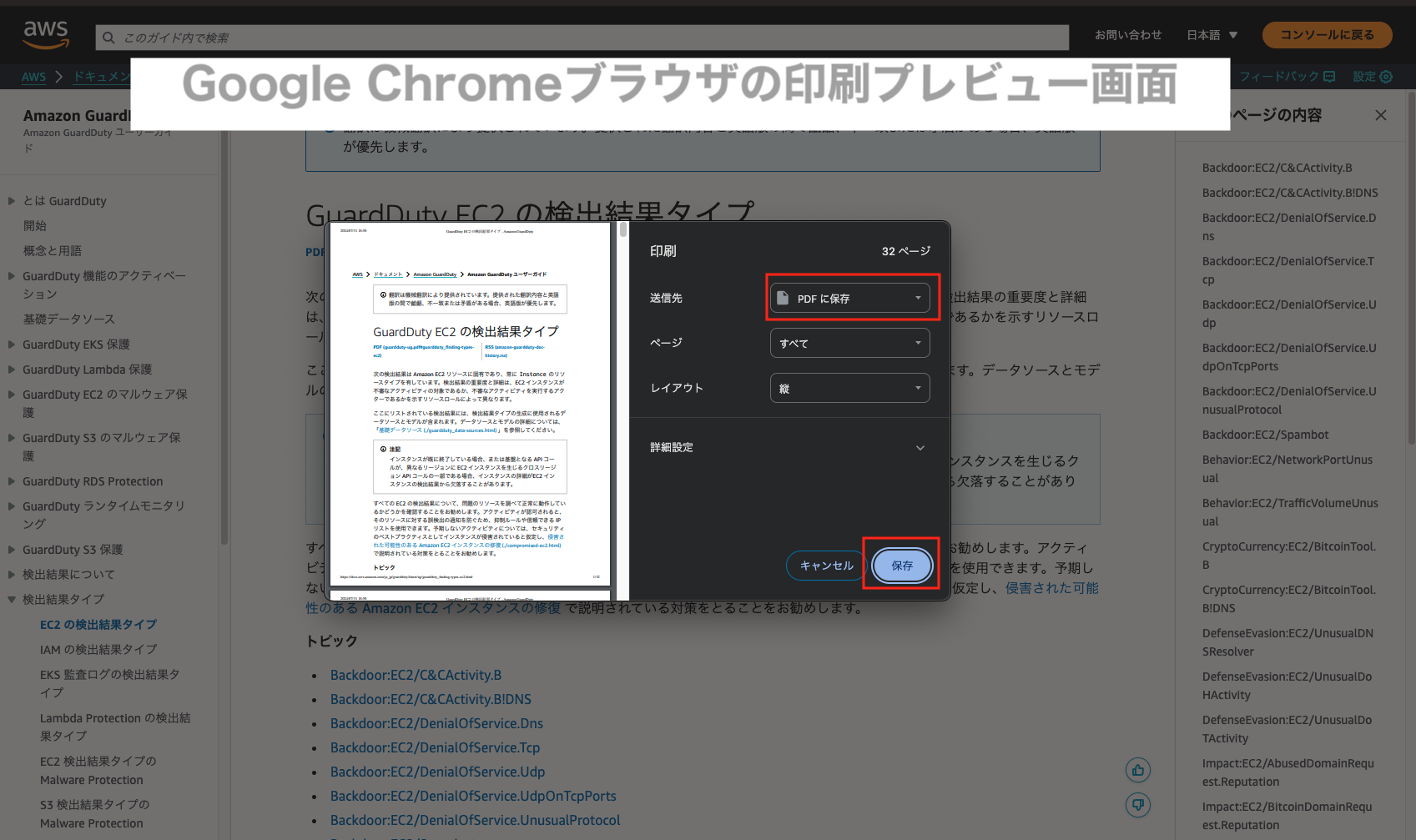The height and width of the screenshot is (840, 1416).
Task: Expand GuardDuty RDS Protection
Action: pyautogui.click(x=12, y=481)
